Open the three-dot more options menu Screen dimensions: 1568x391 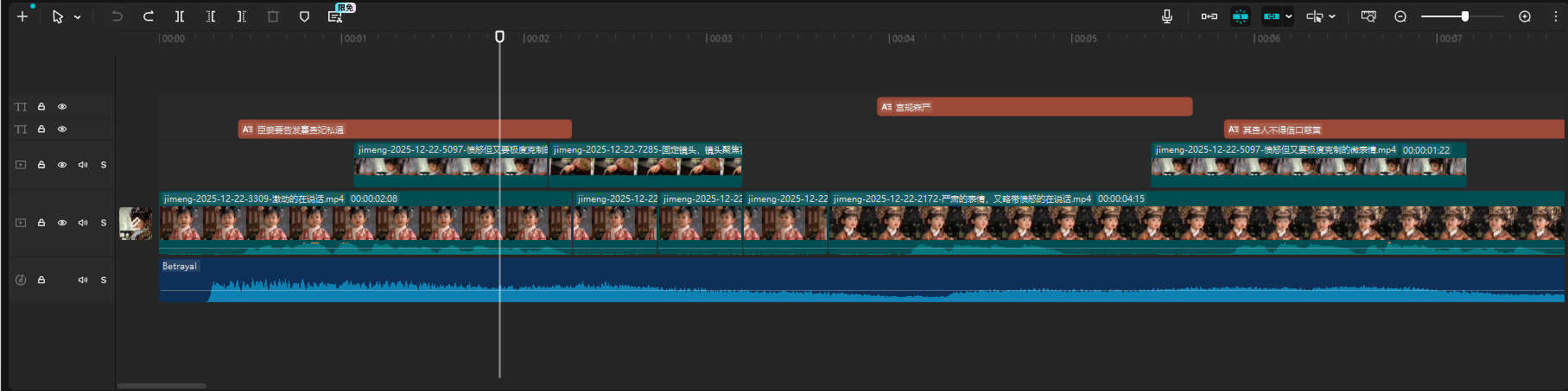coord(1556,16)
